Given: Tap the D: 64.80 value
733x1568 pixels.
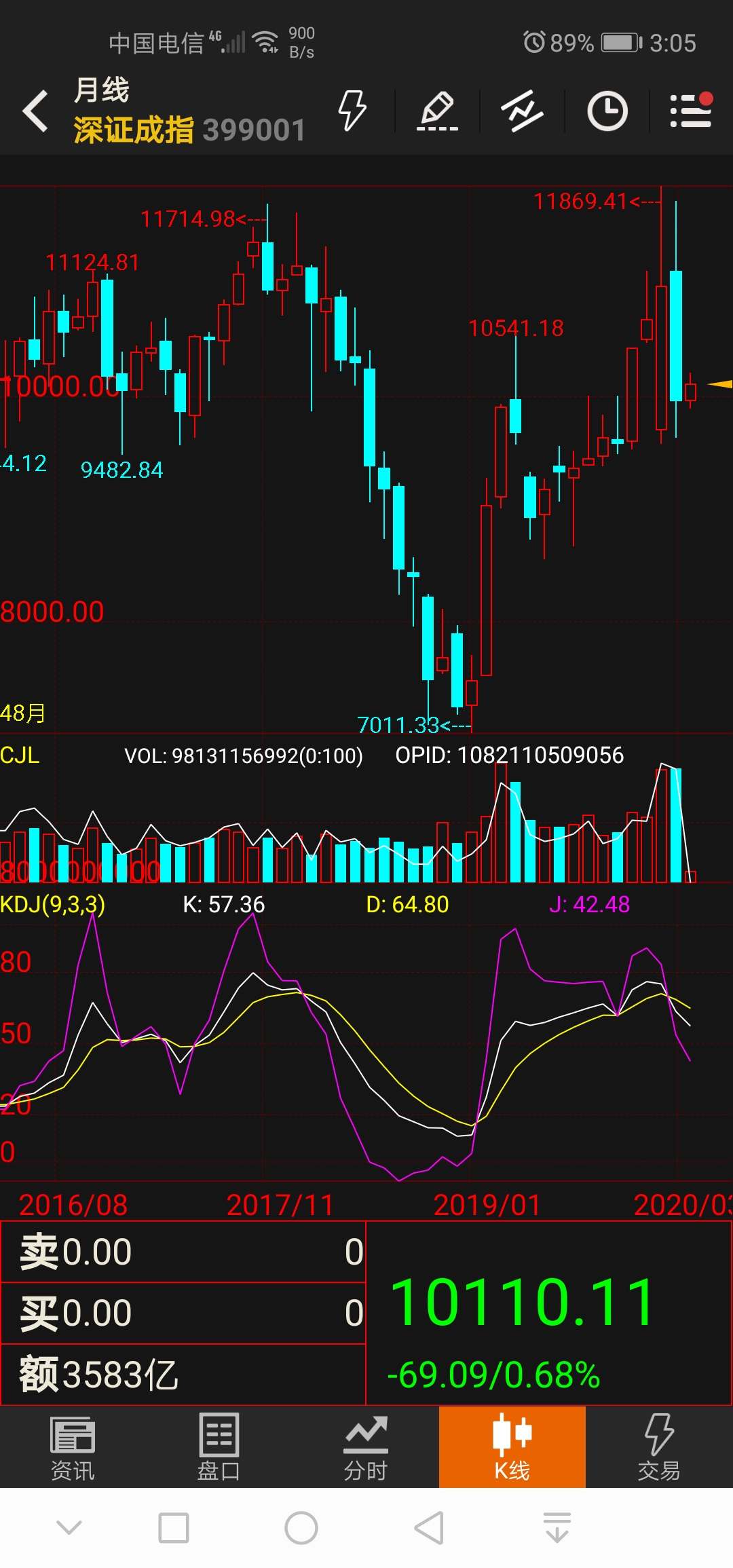Looking at the screenshot, I should 407,905.
